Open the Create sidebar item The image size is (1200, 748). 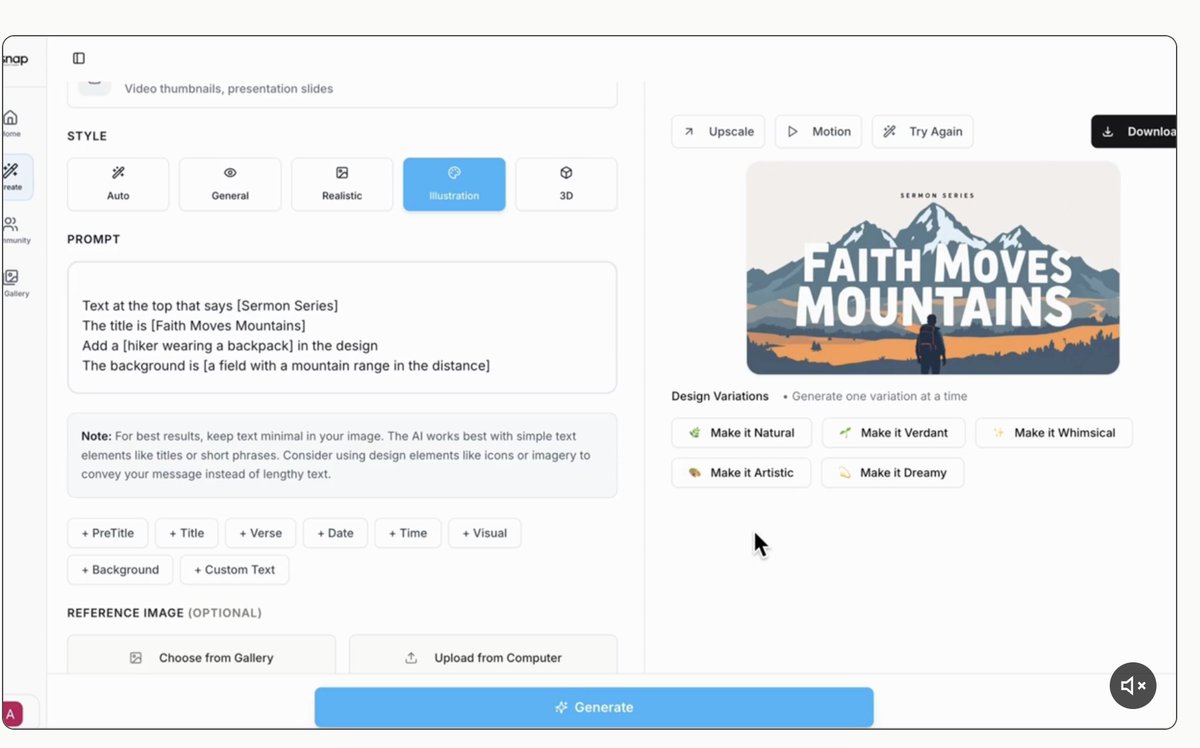coord(15,177)
